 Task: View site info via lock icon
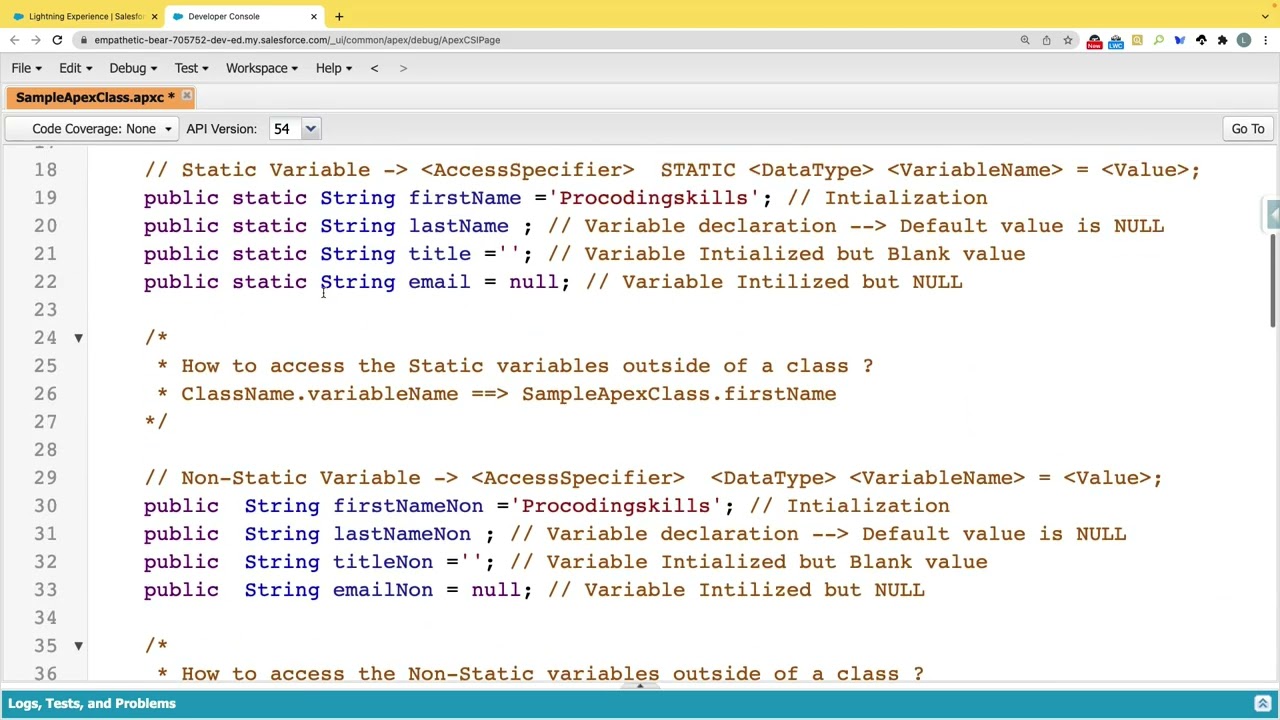84,40
